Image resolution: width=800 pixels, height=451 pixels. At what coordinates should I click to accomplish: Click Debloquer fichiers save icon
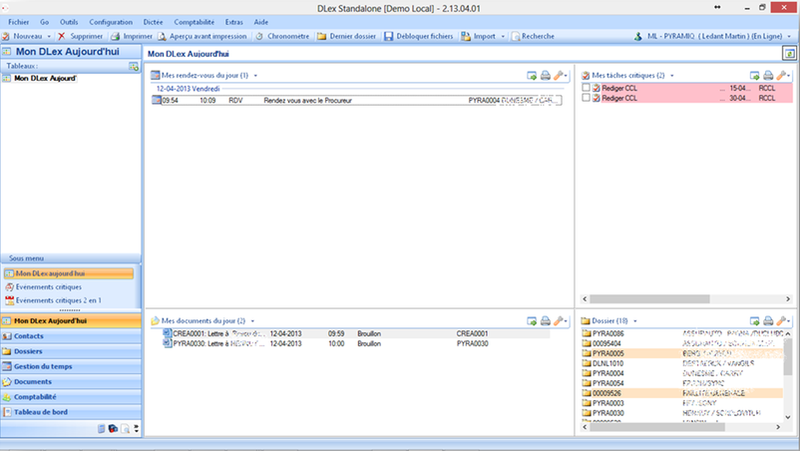[x=389, y=36]
